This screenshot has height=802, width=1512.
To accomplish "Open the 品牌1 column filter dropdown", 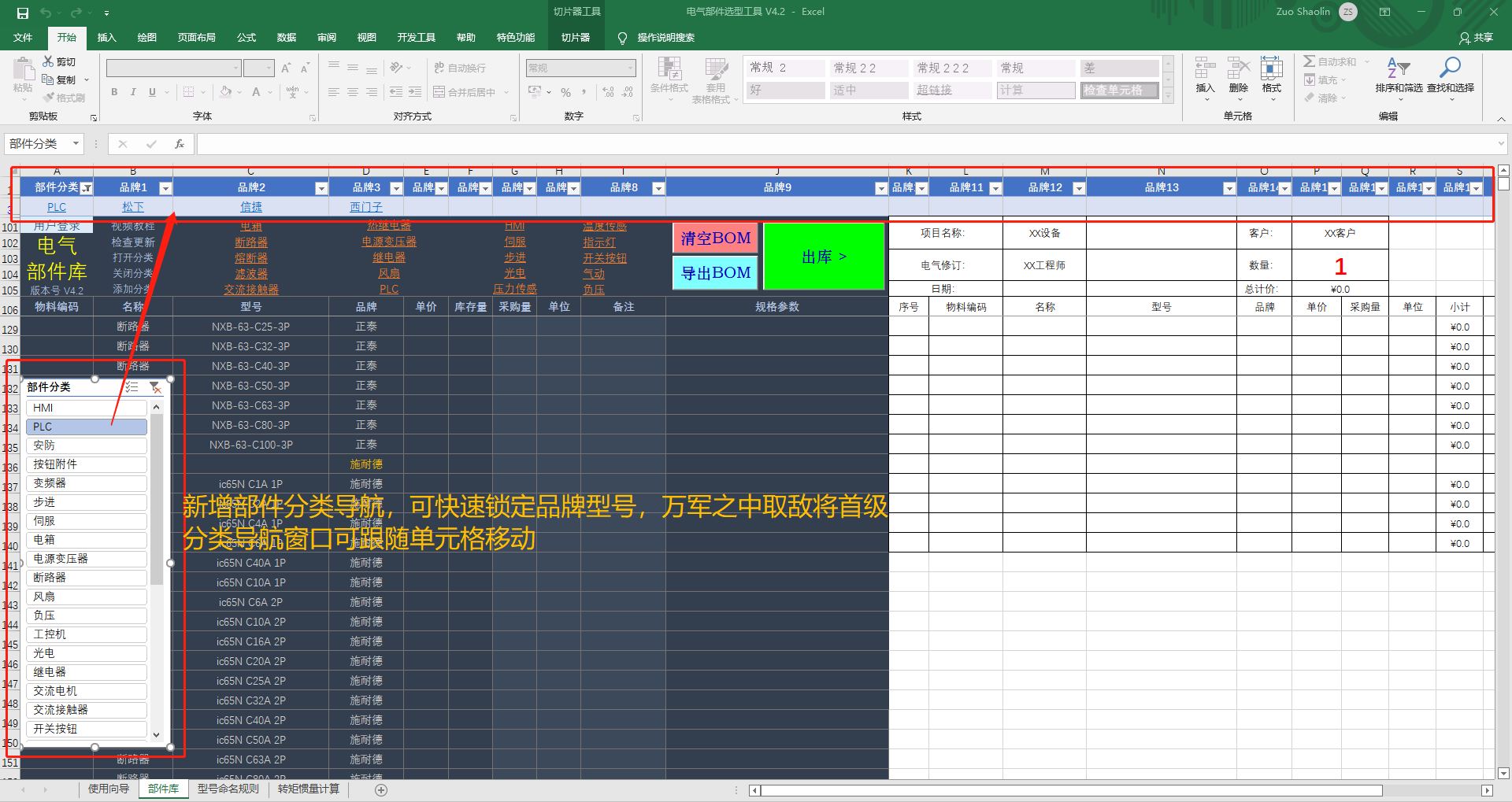I will (165, 188).
